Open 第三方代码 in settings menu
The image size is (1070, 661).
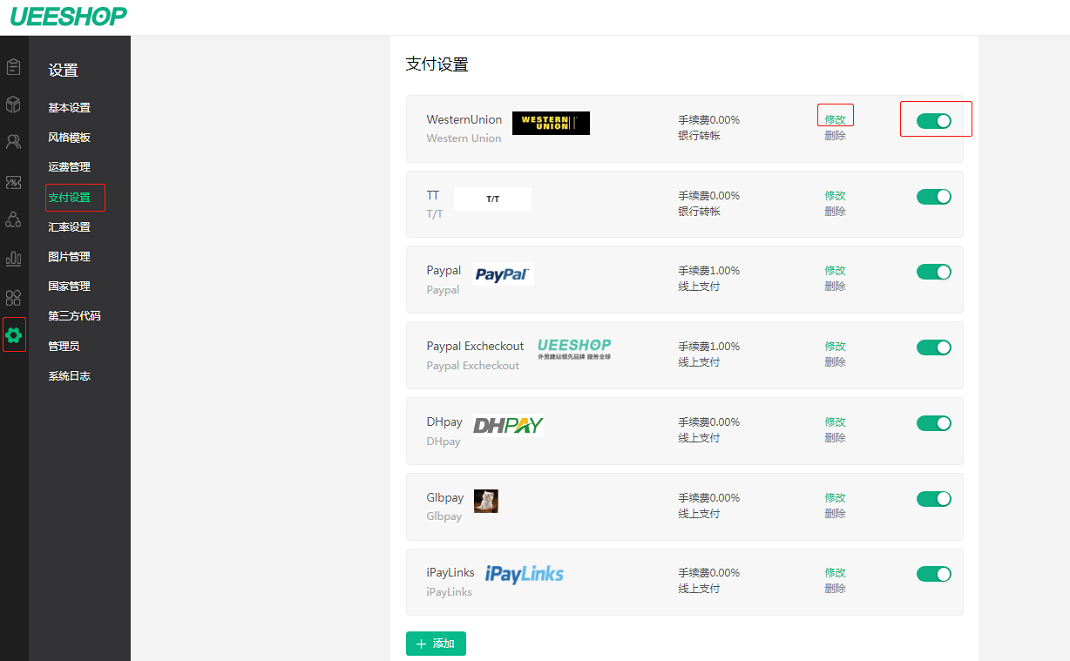click(74, 316)
